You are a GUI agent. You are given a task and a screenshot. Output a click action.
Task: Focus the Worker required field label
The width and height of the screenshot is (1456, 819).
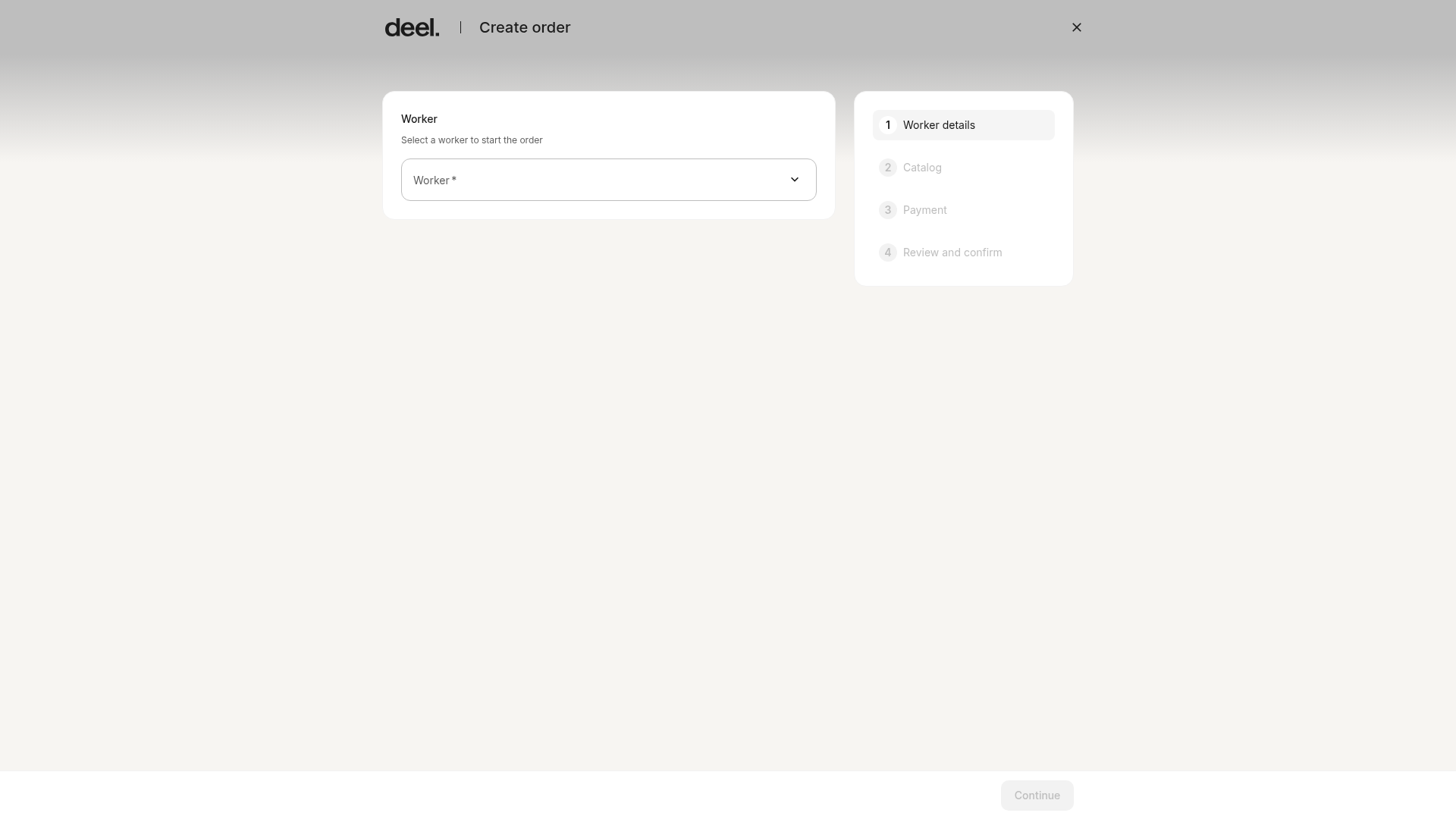pos(435,180)
